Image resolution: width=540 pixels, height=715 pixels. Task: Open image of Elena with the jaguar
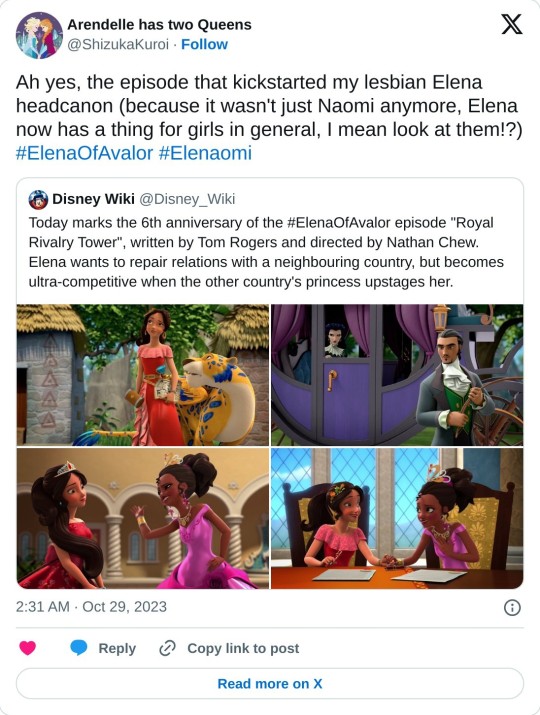[x=143, y=375]
